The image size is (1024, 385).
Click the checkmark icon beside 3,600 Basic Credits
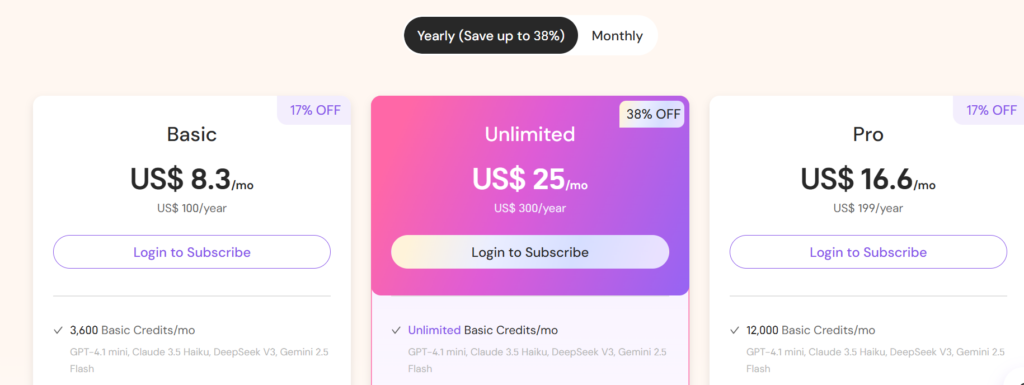58,330
